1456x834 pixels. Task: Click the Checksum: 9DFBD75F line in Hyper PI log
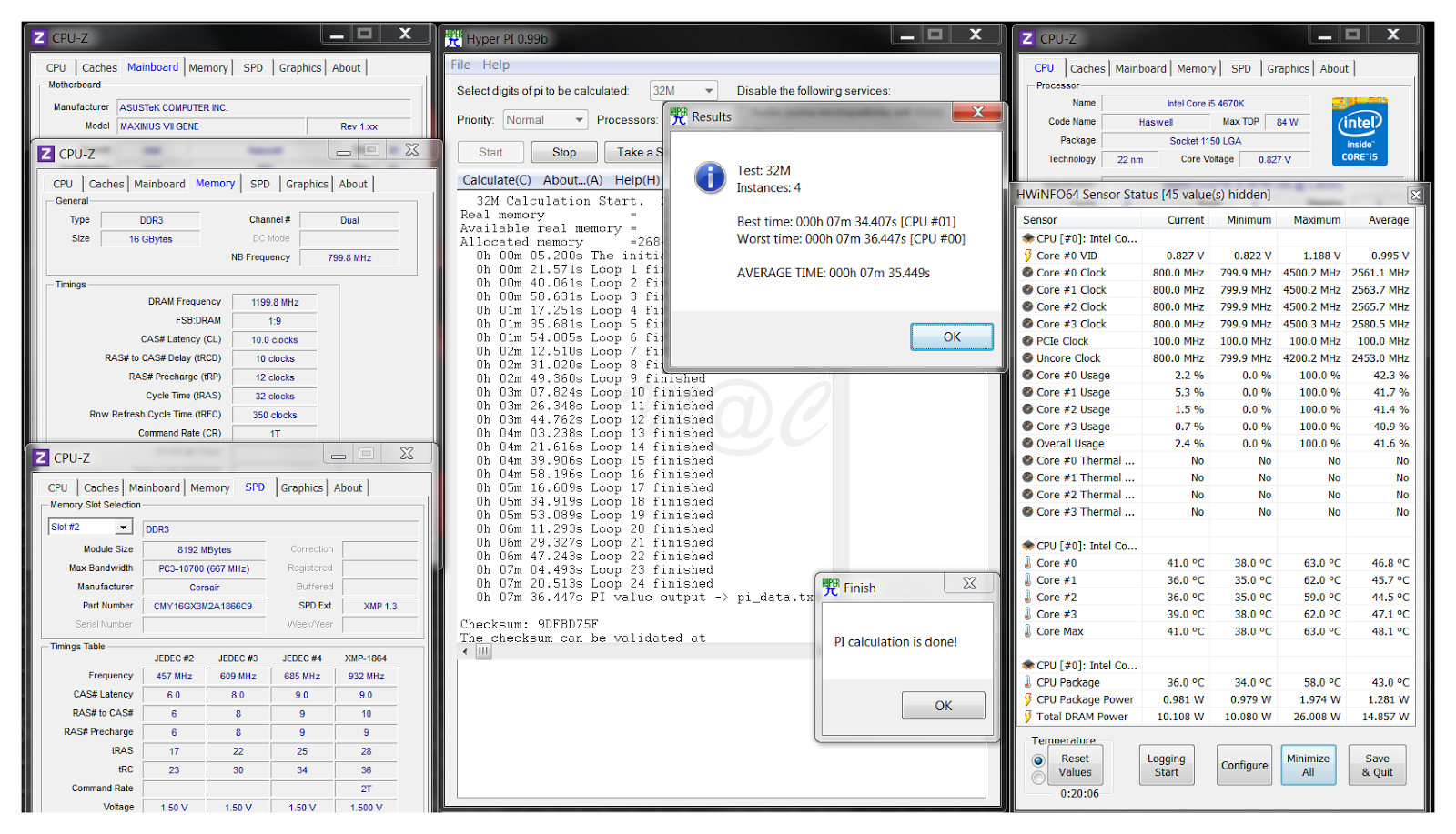[530, 625]
